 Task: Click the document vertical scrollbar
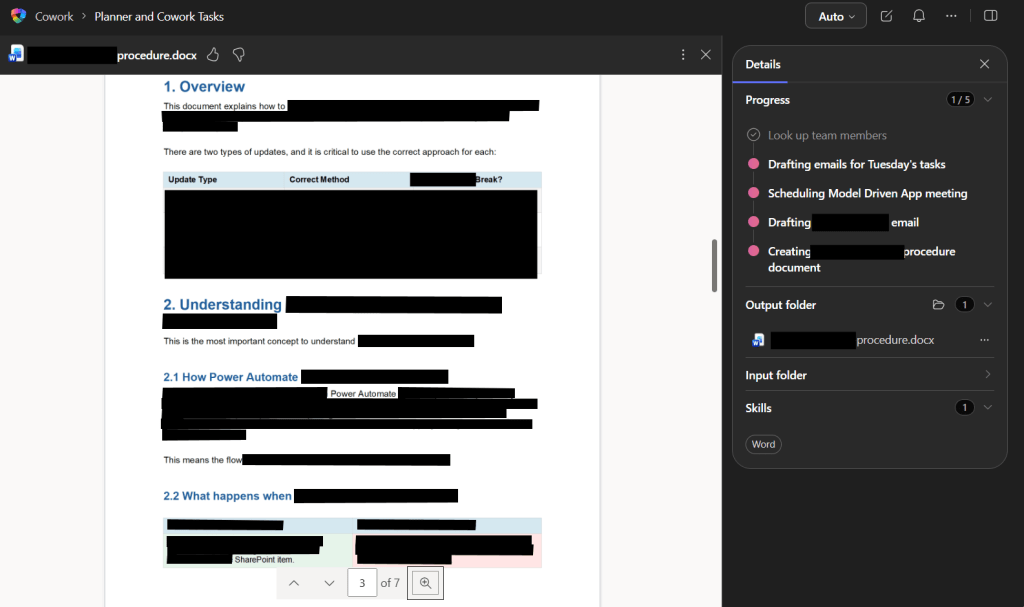click(713, 265)
